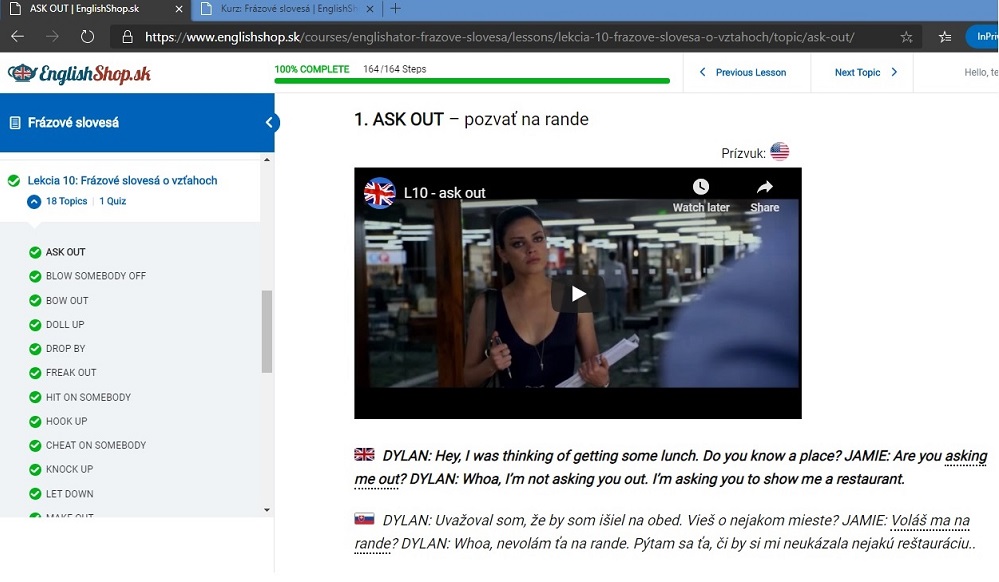Viewport: 999px width, 582px height.
Task: Click the checkmark next to FREAK OUT
Action: pyautogui.click(x=35, y=373)
